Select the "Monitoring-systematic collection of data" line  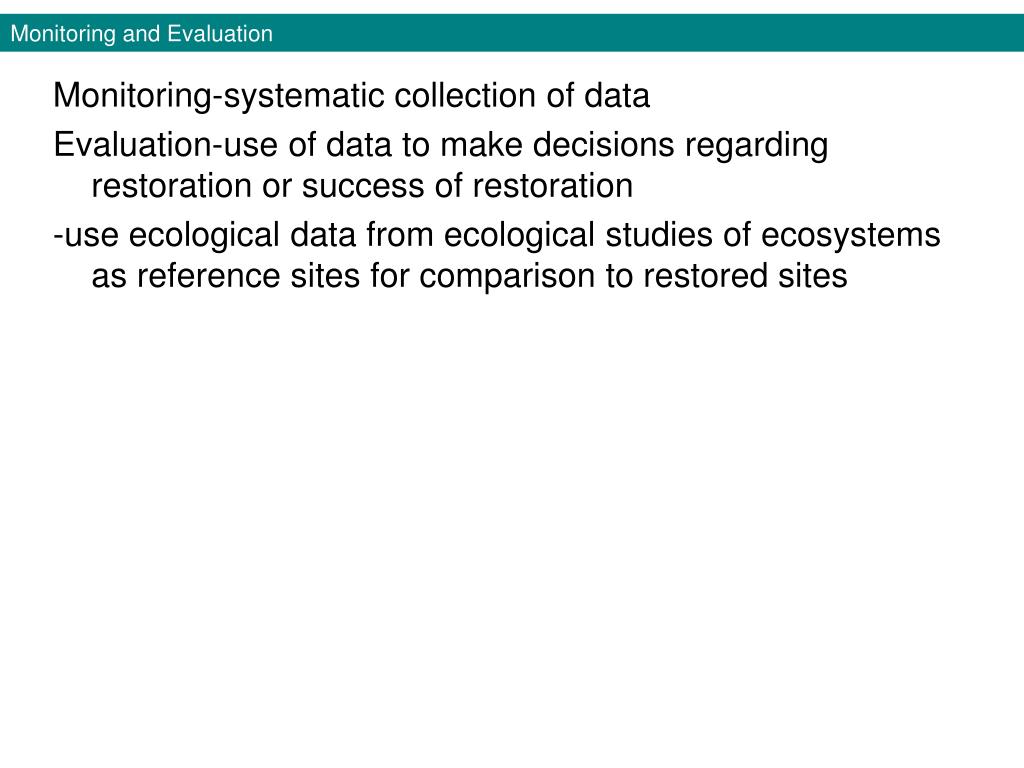351,96
